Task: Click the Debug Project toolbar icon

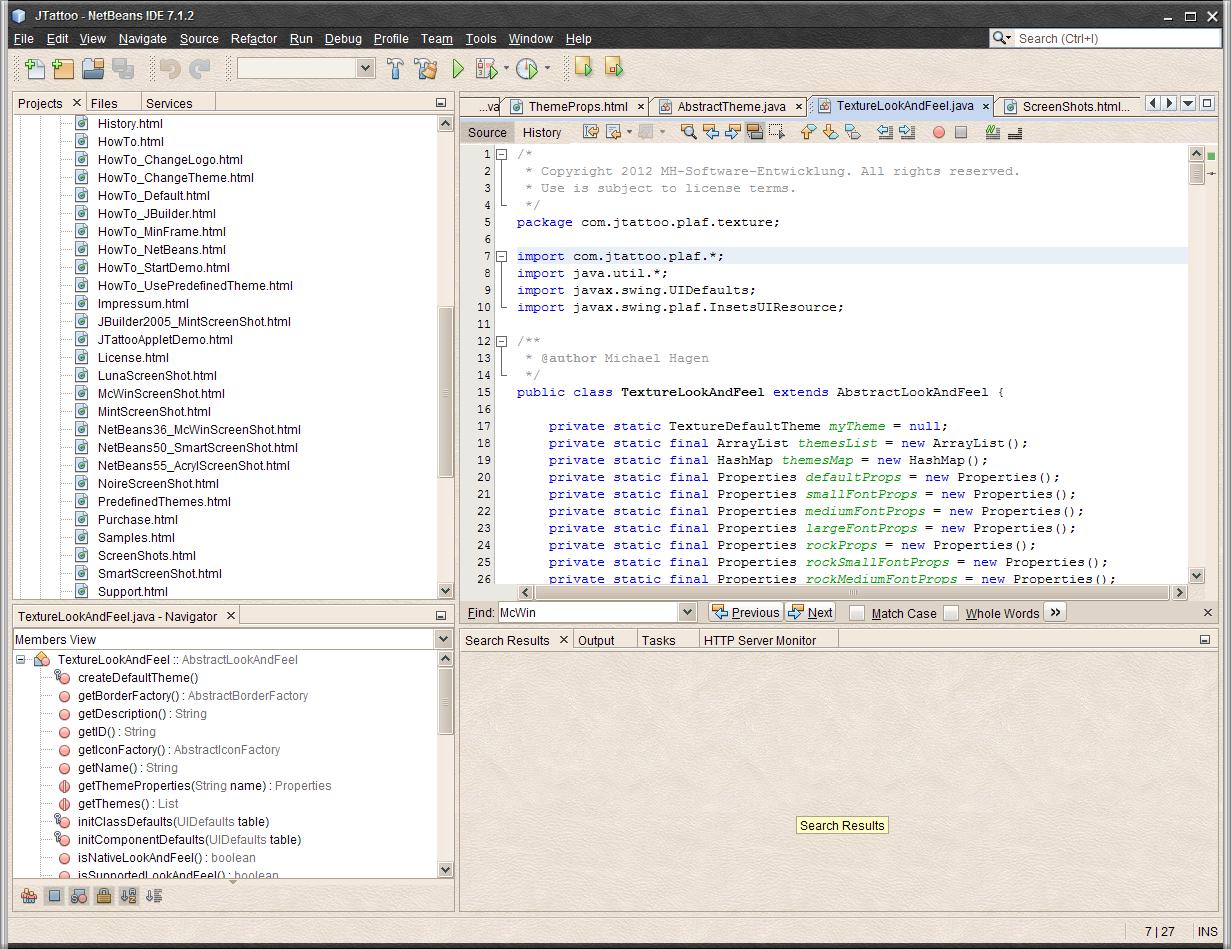Action: click(x=487, y=68)
